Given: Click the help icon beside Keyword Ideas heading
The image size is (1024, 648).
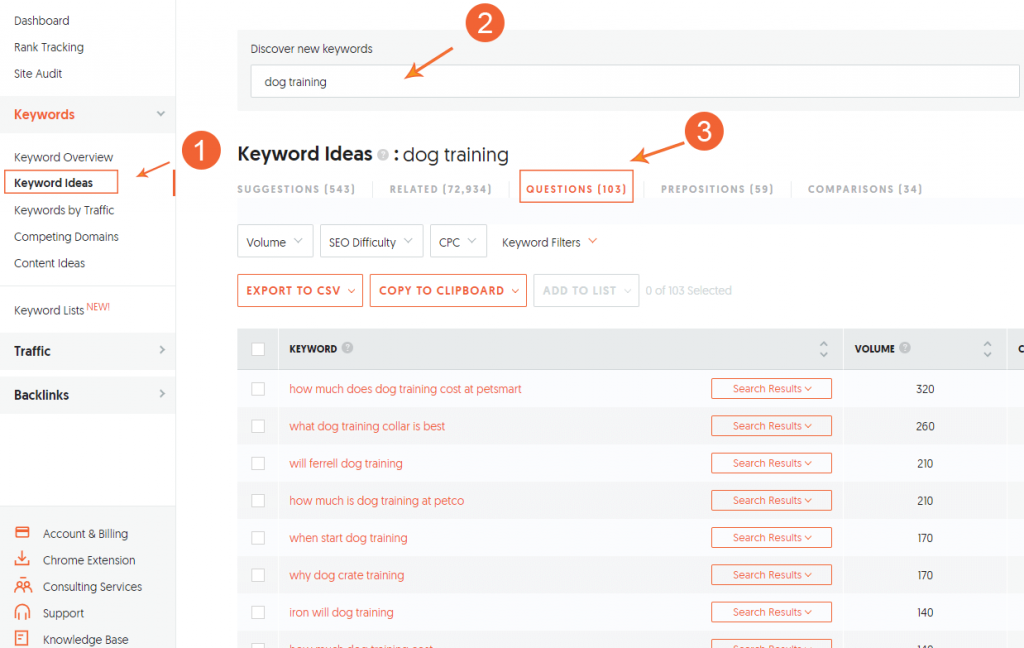Looking at the screenshot, I should 383,155.
